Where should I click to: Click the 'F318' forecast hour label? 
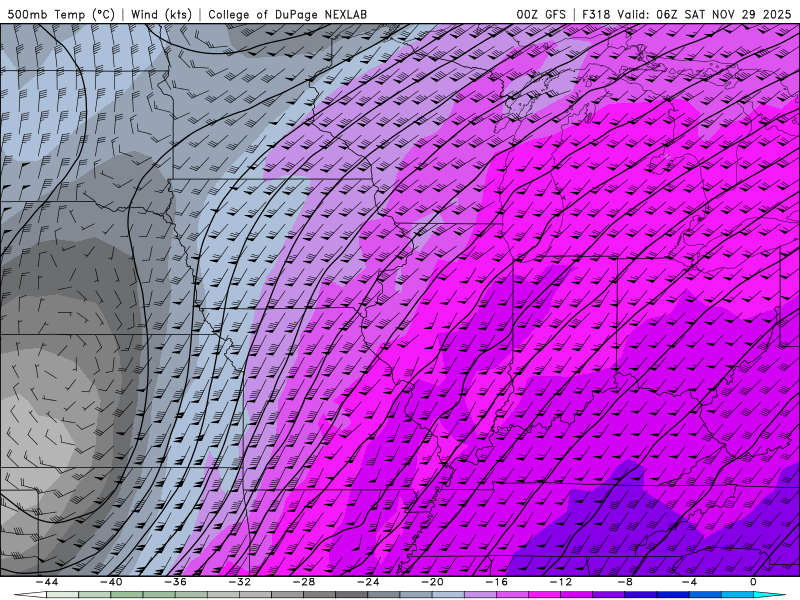pos(596,14)
